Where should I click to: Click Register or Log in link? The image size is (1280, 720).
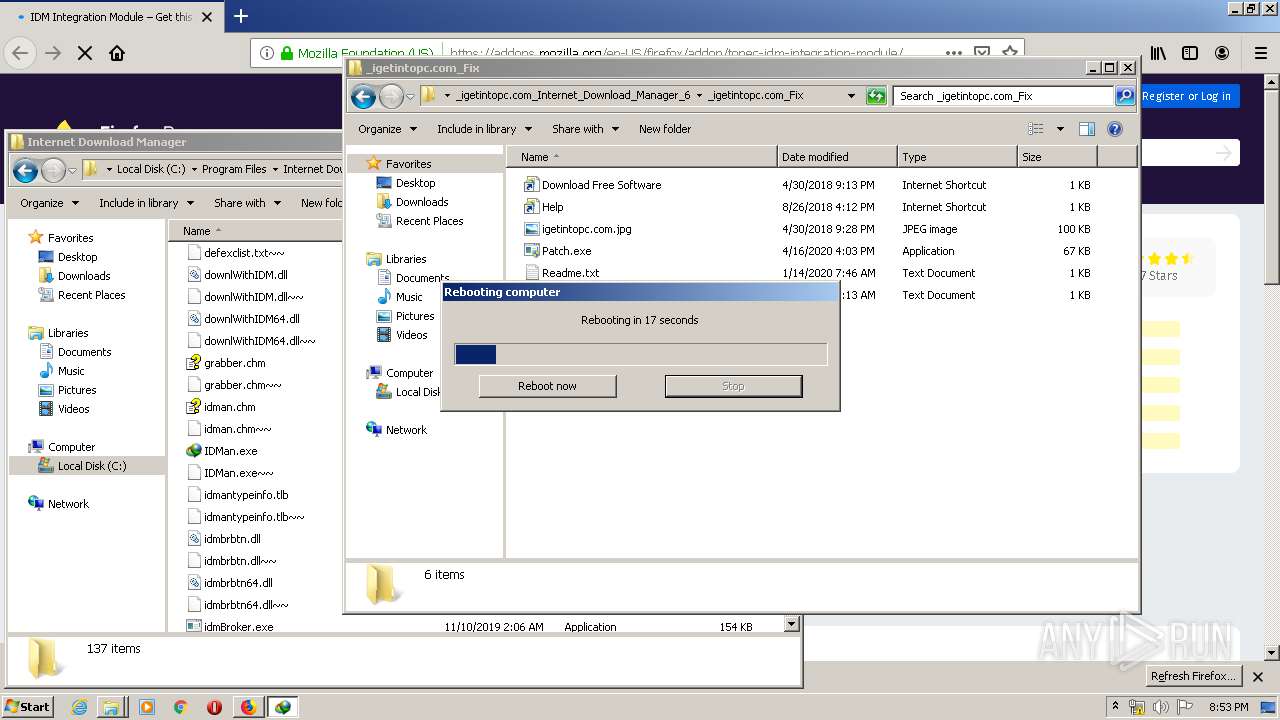1188,96
